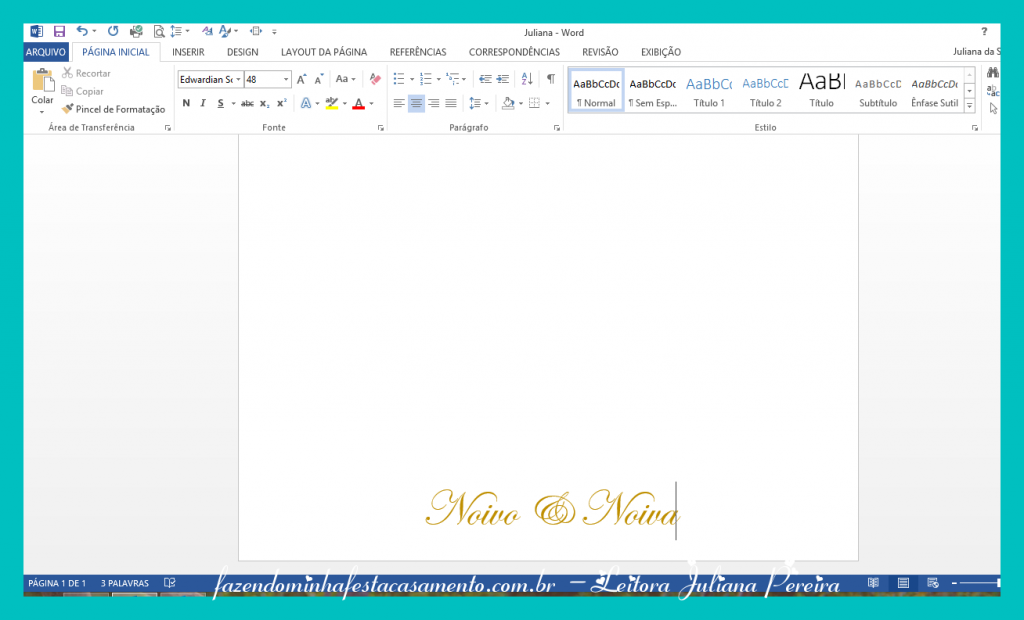Click the Undo arrow in the quick access toolbar
Image resolution: width=1024 pixels, height=620 pixels.
coord(82,31)
